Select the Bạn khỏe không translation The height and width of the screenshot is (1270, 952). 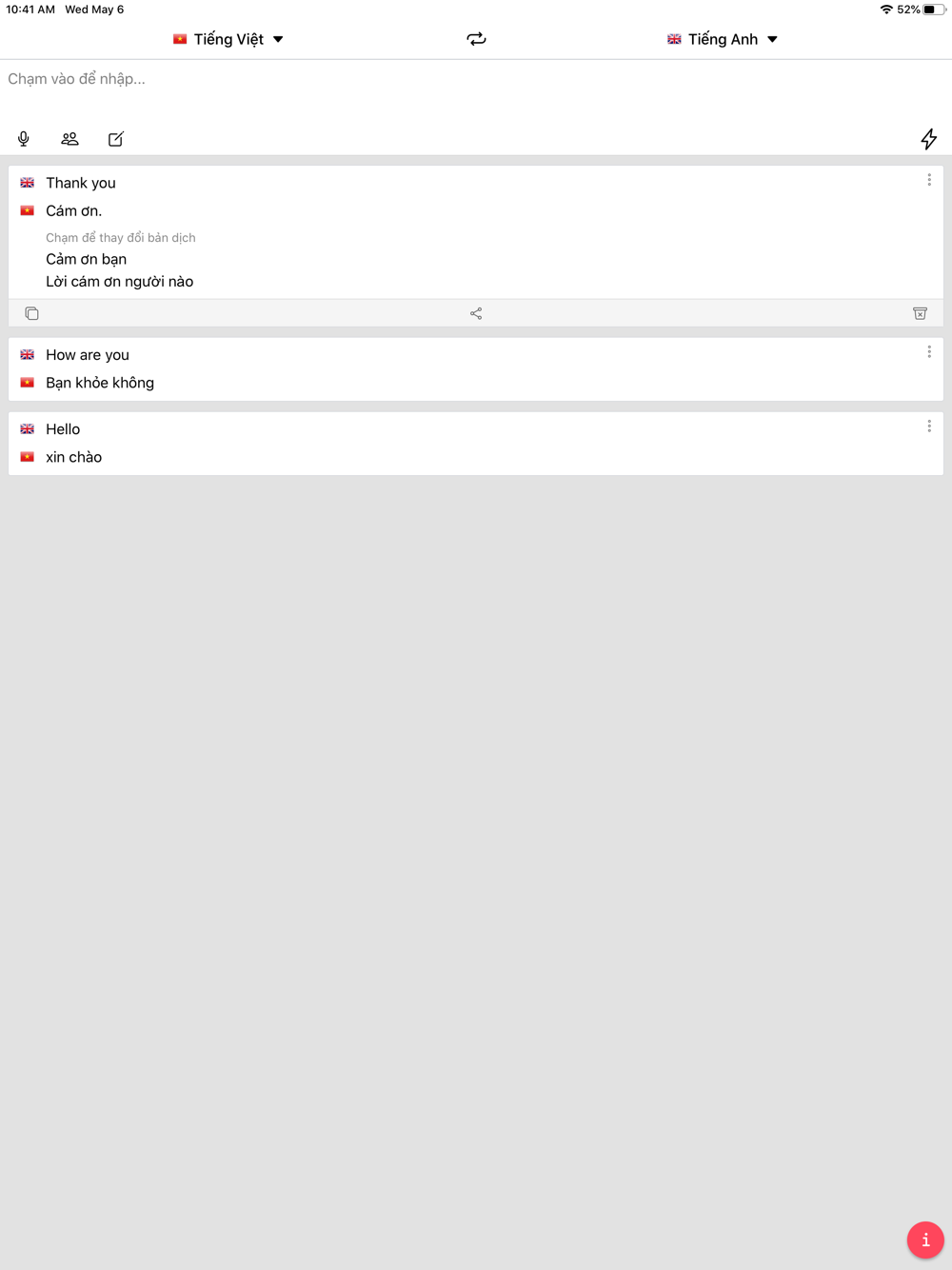point(100,383)
